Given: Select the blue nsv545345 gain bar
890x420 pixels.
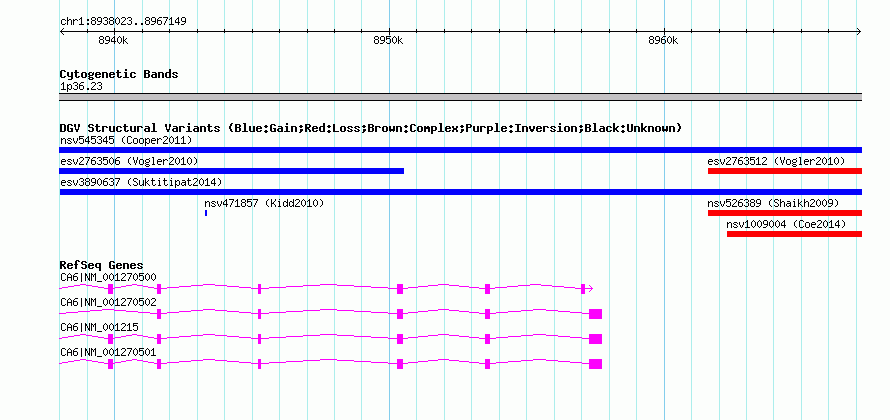Looking at the screenshot, I should coord(460,150).
